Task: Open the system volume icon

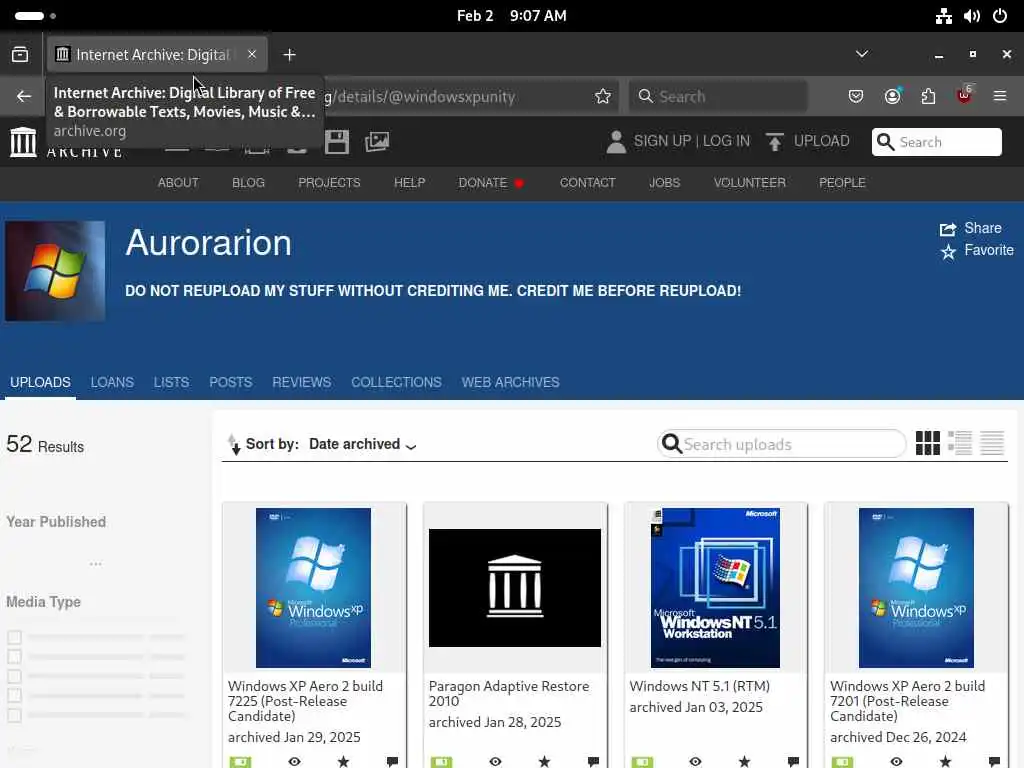Action: coord(972,16)
